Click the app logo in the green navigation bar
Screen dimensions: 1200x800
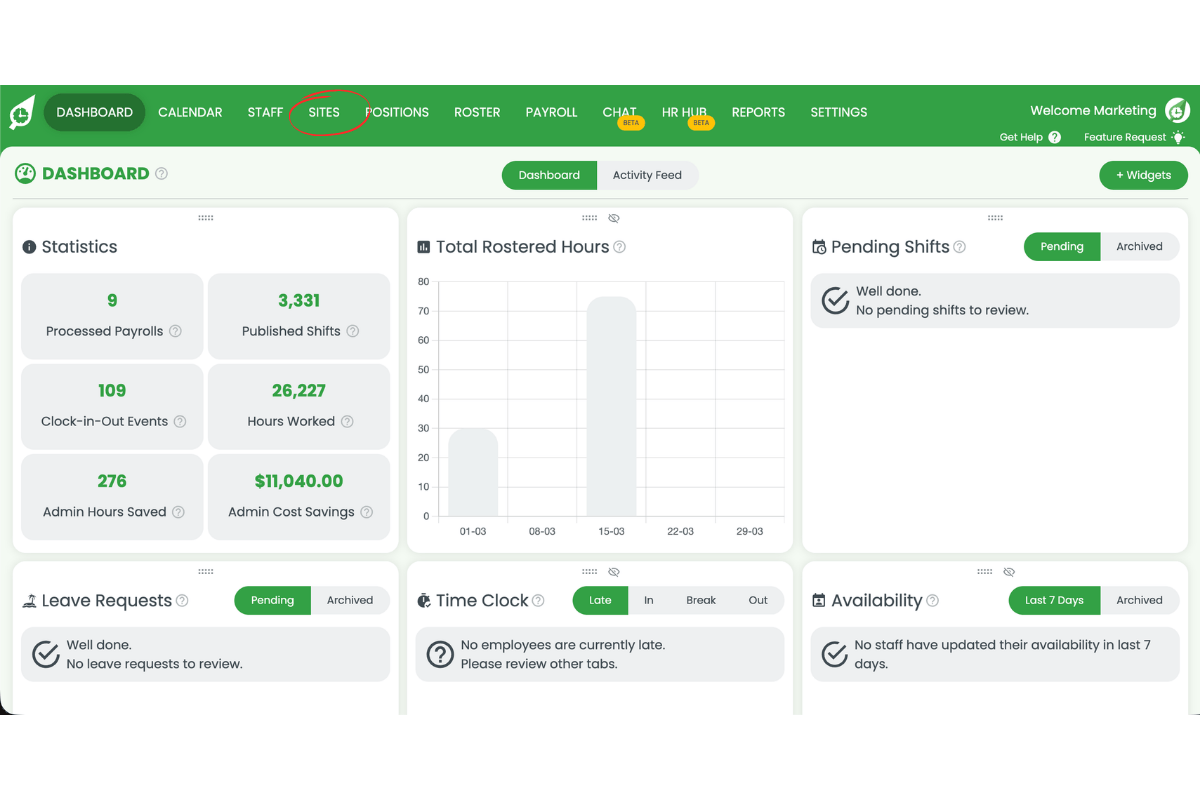[x=22, y=110]
